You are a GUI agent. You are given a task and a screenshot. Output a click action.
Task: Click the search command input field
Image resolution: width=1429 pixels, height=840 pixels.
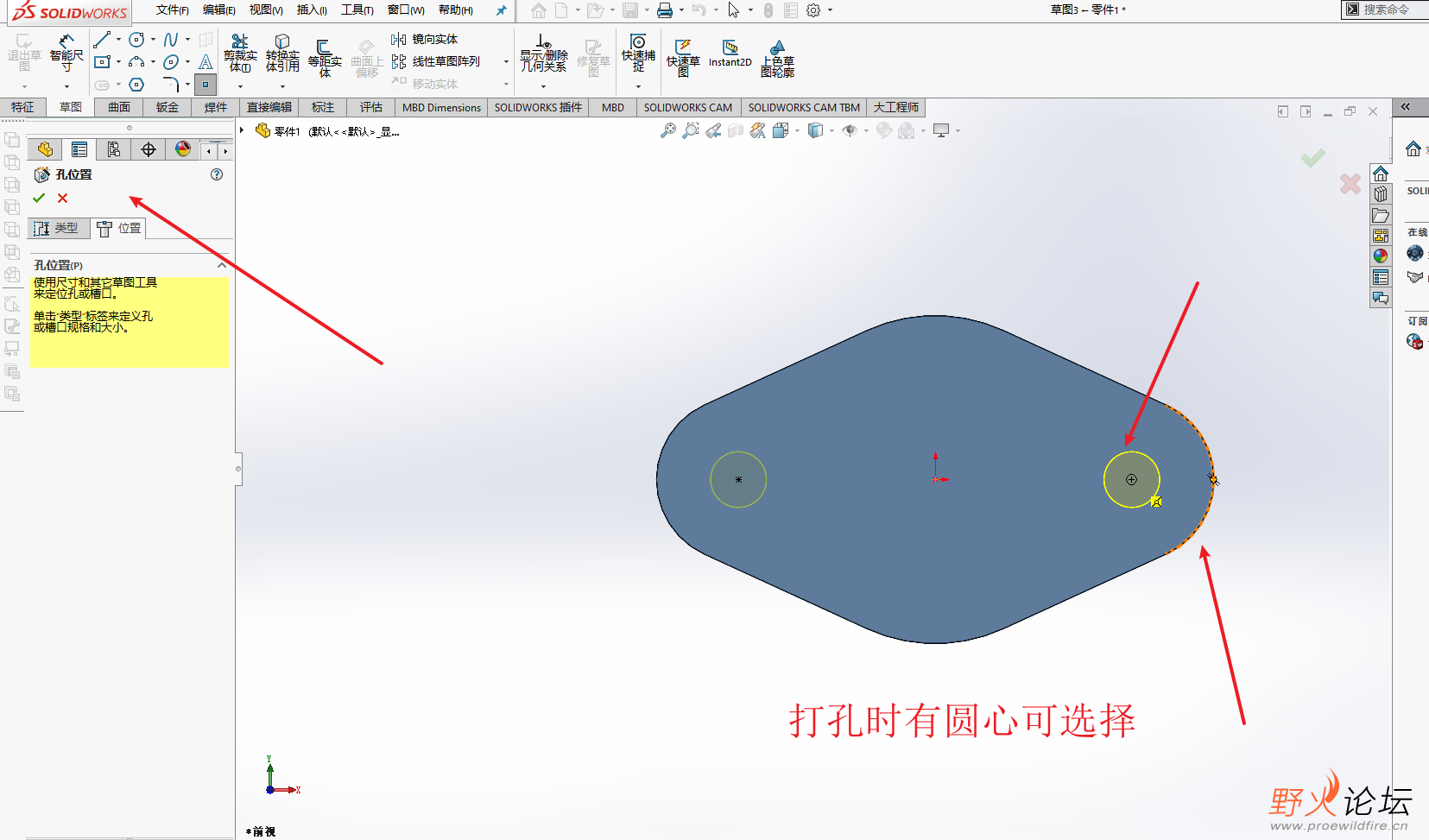1386,9
